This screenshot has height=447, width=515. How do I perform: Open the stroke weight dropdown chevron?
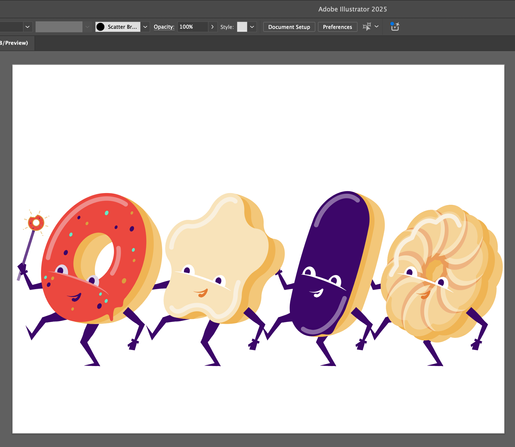(x=28, y=27)
